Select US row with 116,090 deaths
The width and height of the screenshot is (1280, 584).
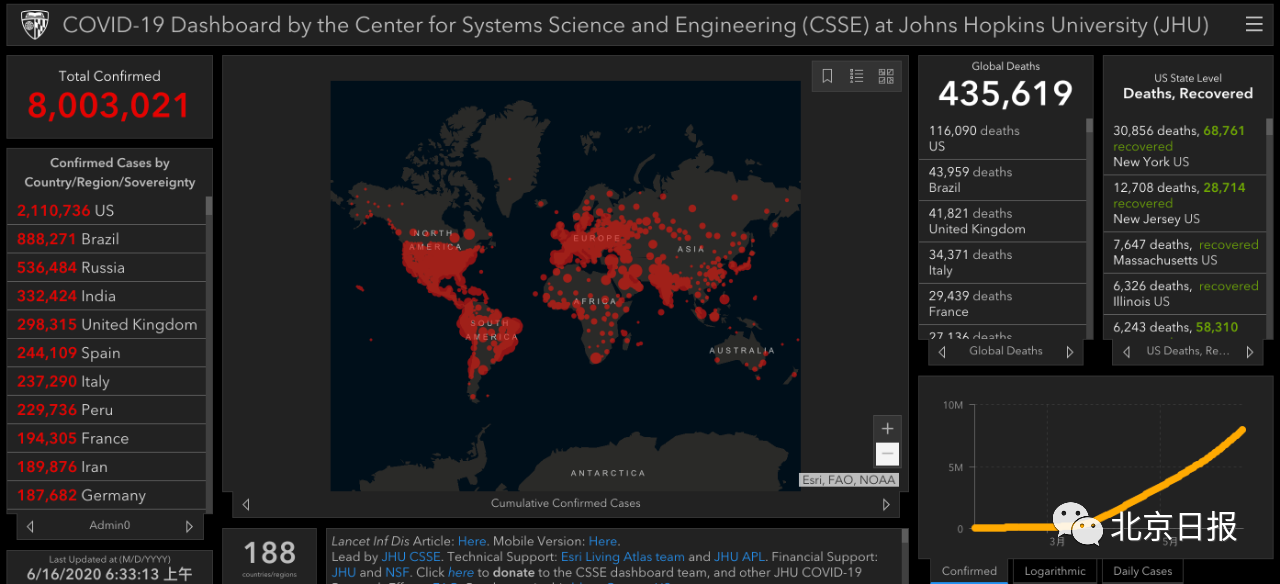click(1003, 139)
